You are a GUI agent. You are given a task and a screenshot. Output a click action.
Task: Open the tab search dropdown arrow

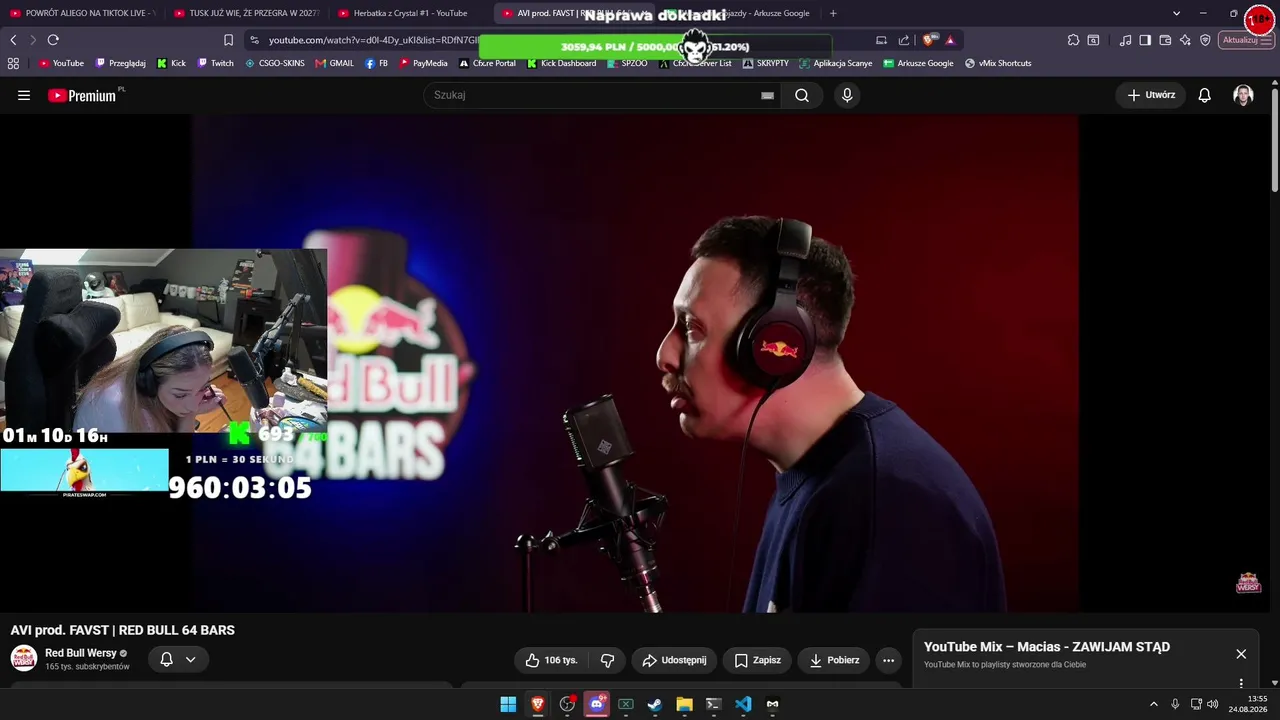pyautogui.click(x=1176, y=13)
